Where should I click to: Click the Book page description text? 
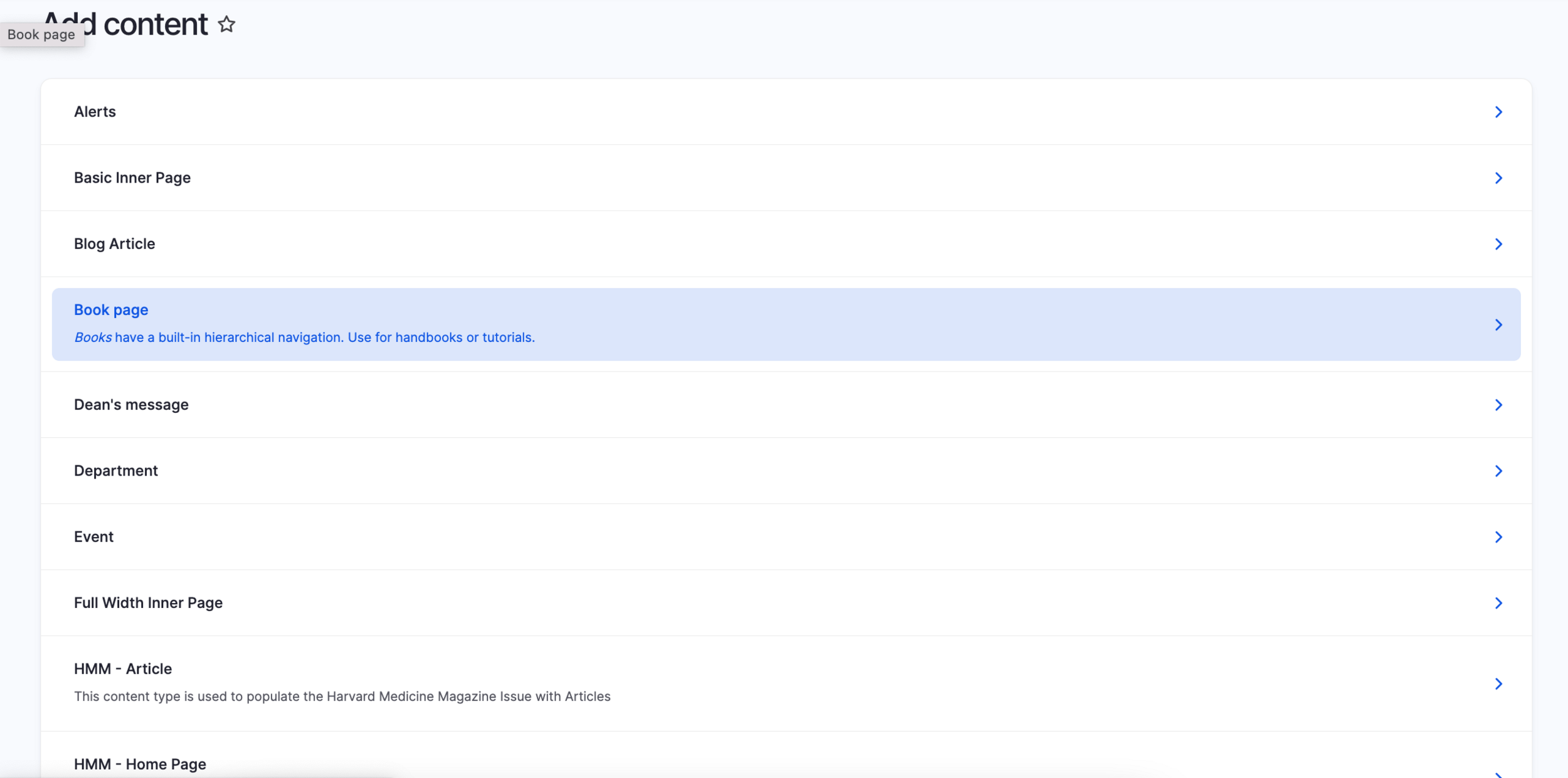coord(304,338)
